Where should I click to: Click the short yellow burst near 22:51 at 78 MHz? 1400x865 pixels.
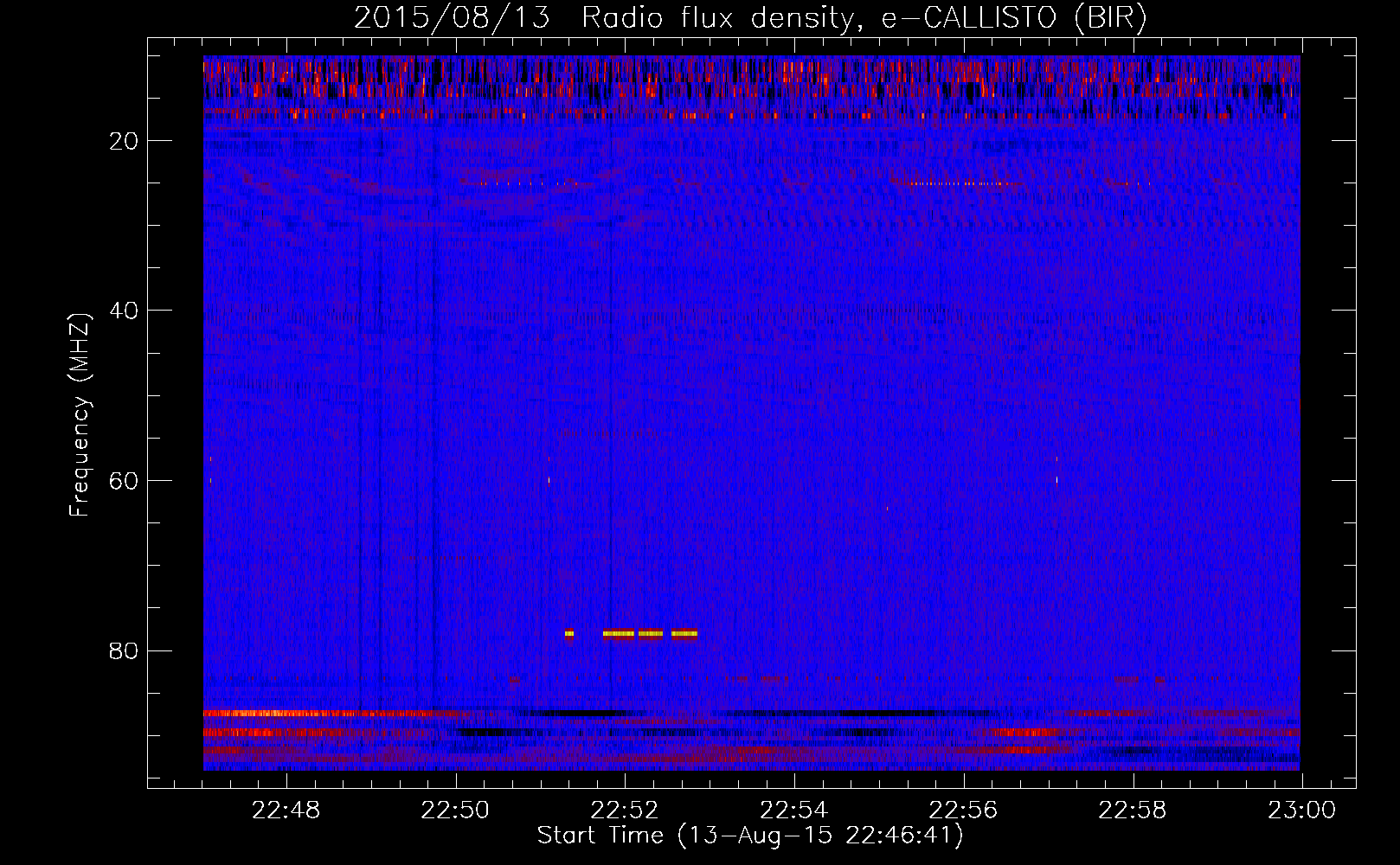click(569, 633)
